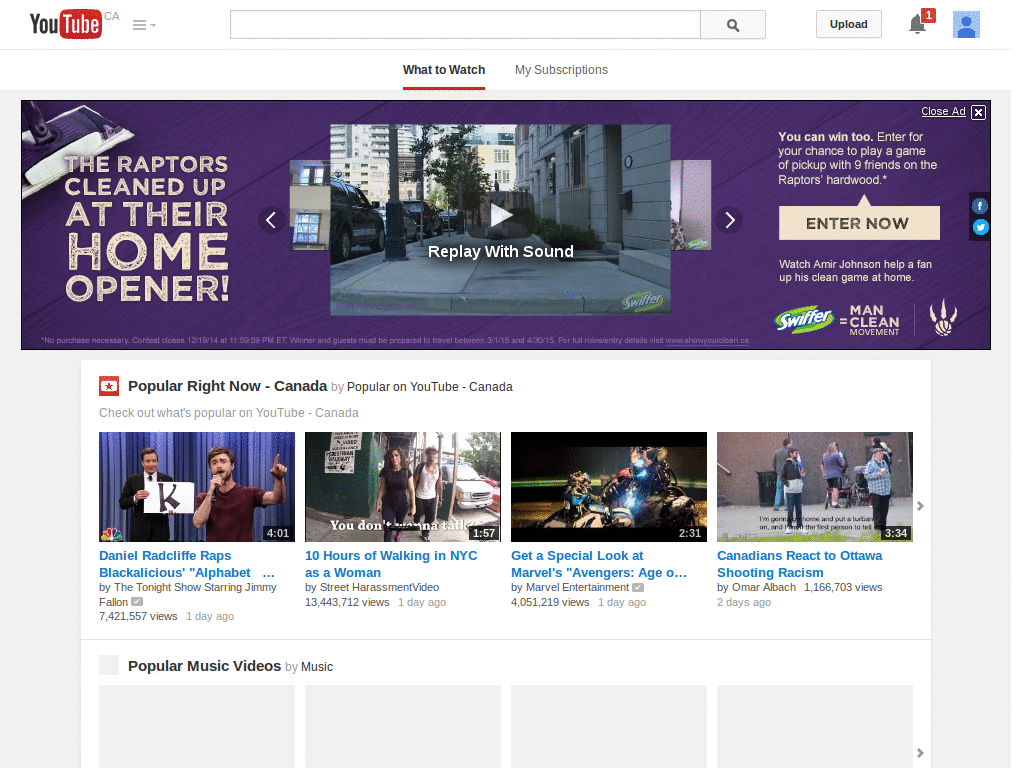Play the ad video replay button
Screen dimensions: 1024x768
click(x=501, y=215)
